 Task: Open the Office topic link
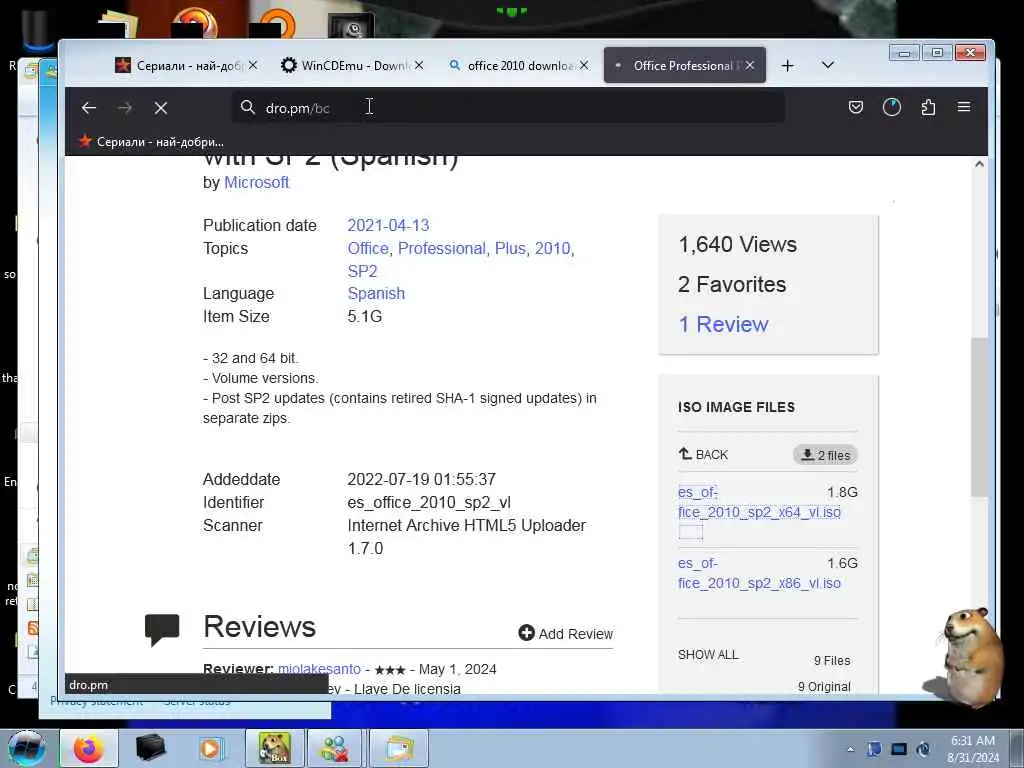368,249
